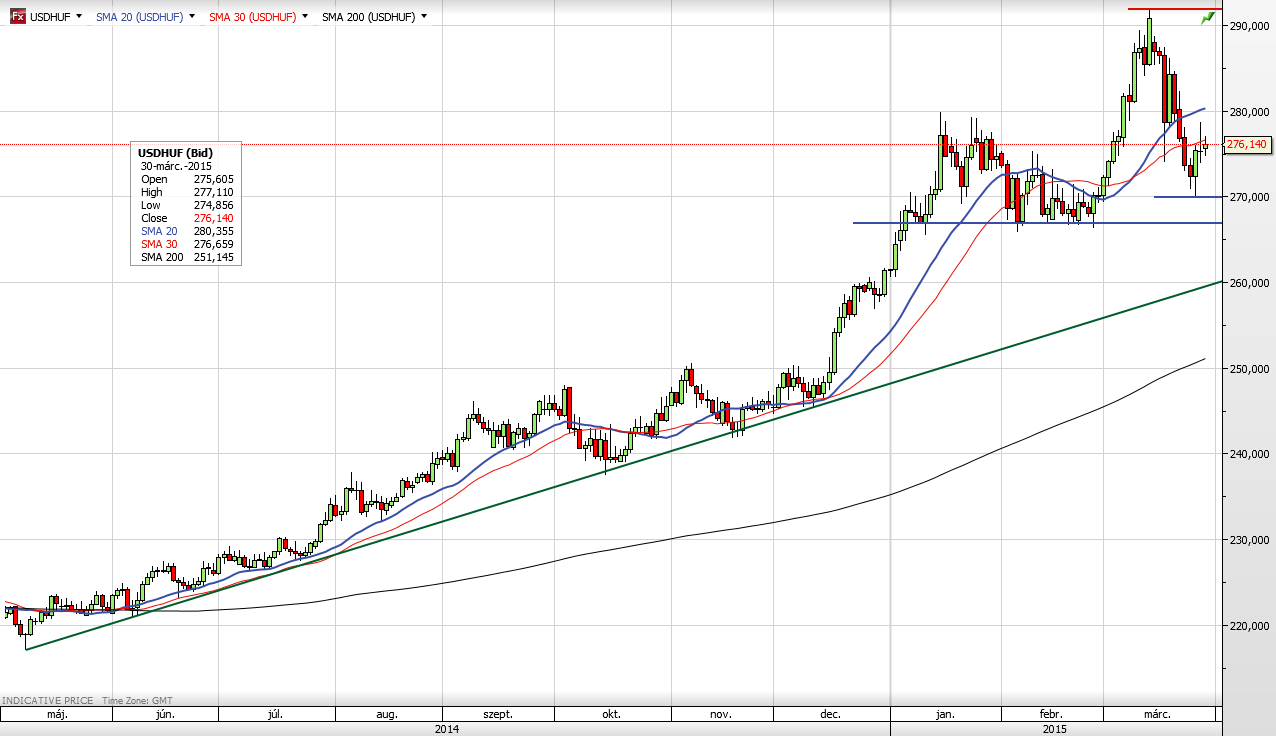
Task: Expand the SMA 20 (USDHUF) dropdown arrow
Action: (x=191, y=17)
